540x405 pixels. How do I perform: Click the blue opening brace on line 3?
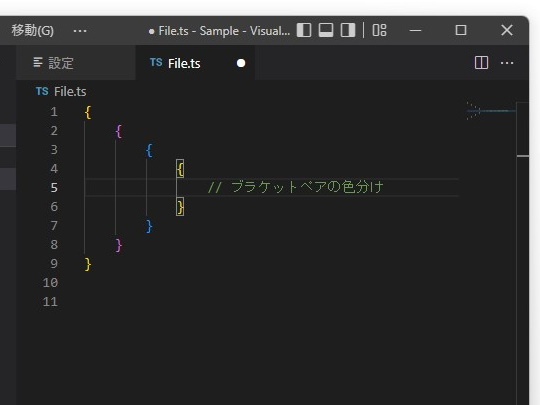click(x=149, y=150)
